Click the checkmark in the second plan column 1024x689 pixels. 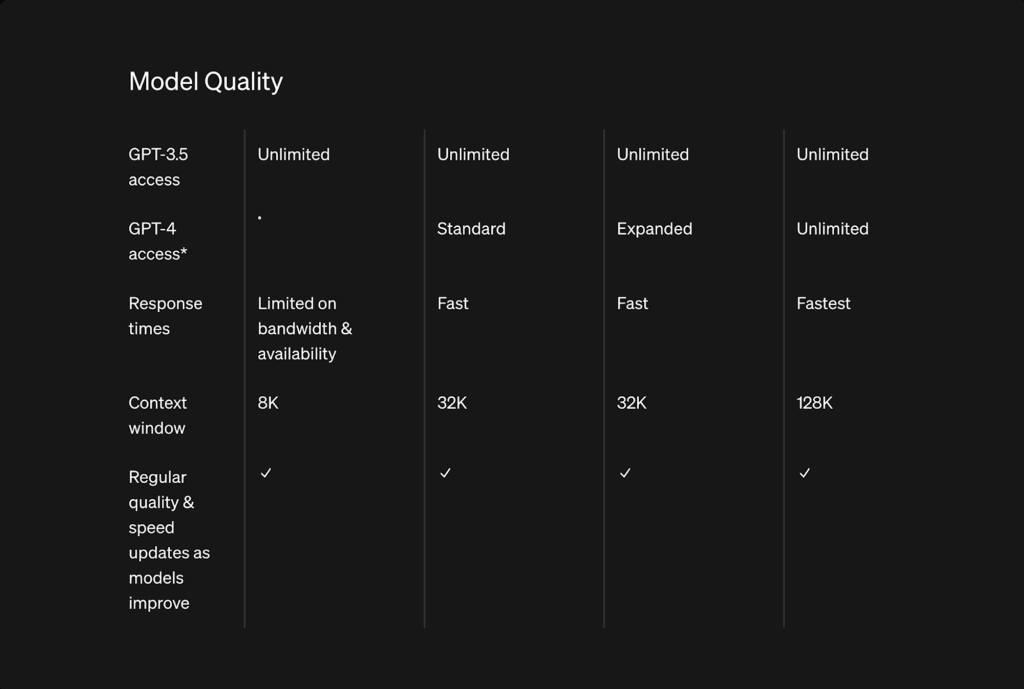pos(446,473)
